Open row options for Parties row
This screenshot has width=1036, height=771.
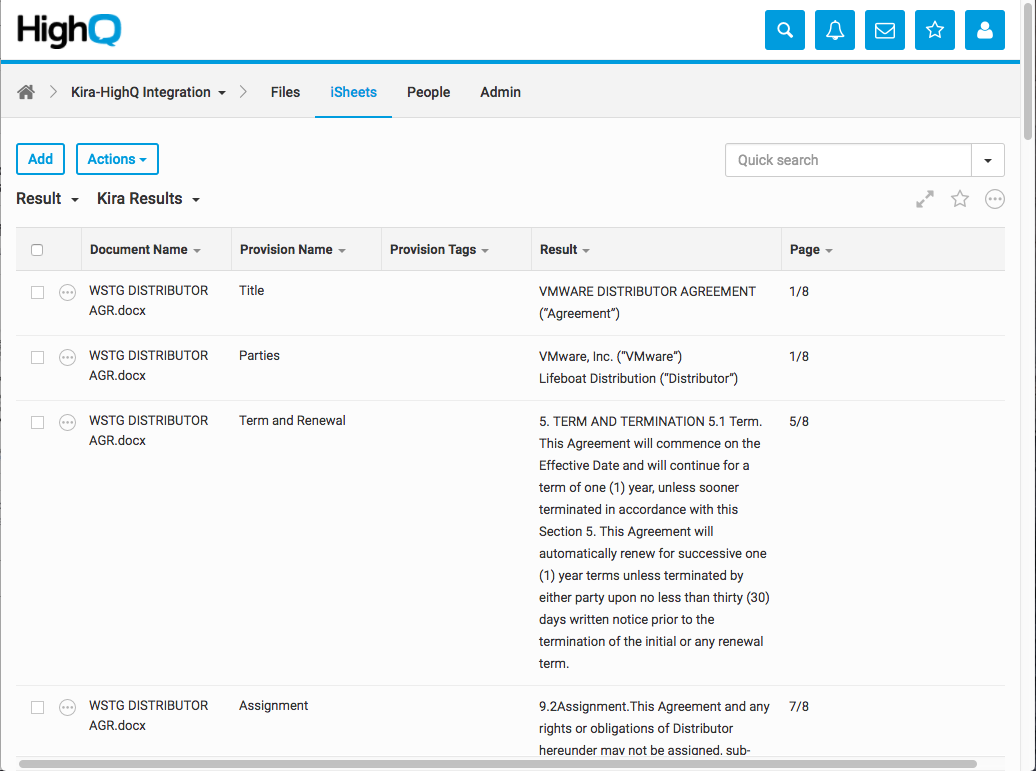[67, 357]
